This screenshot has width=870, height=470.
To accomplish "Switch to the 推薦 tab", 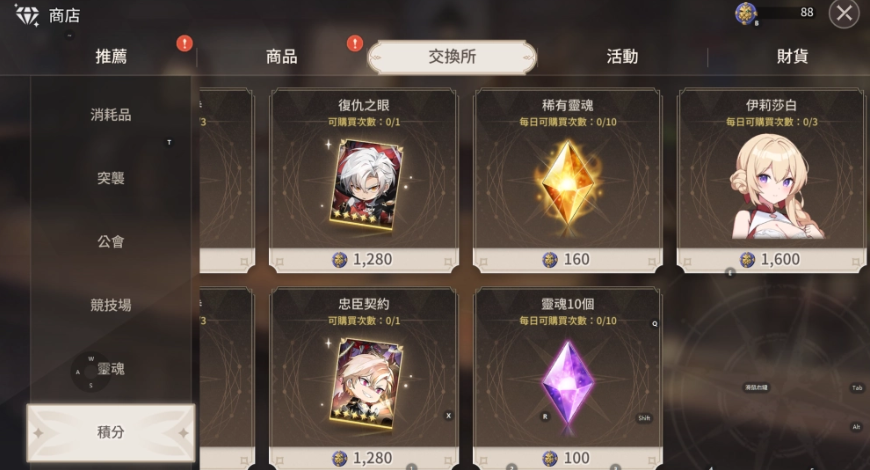I will coord(111,57).
